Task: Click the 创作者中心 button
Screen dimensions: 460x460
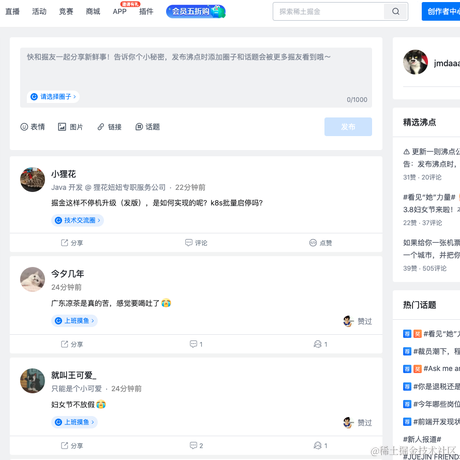Action: tap(441, 12)
